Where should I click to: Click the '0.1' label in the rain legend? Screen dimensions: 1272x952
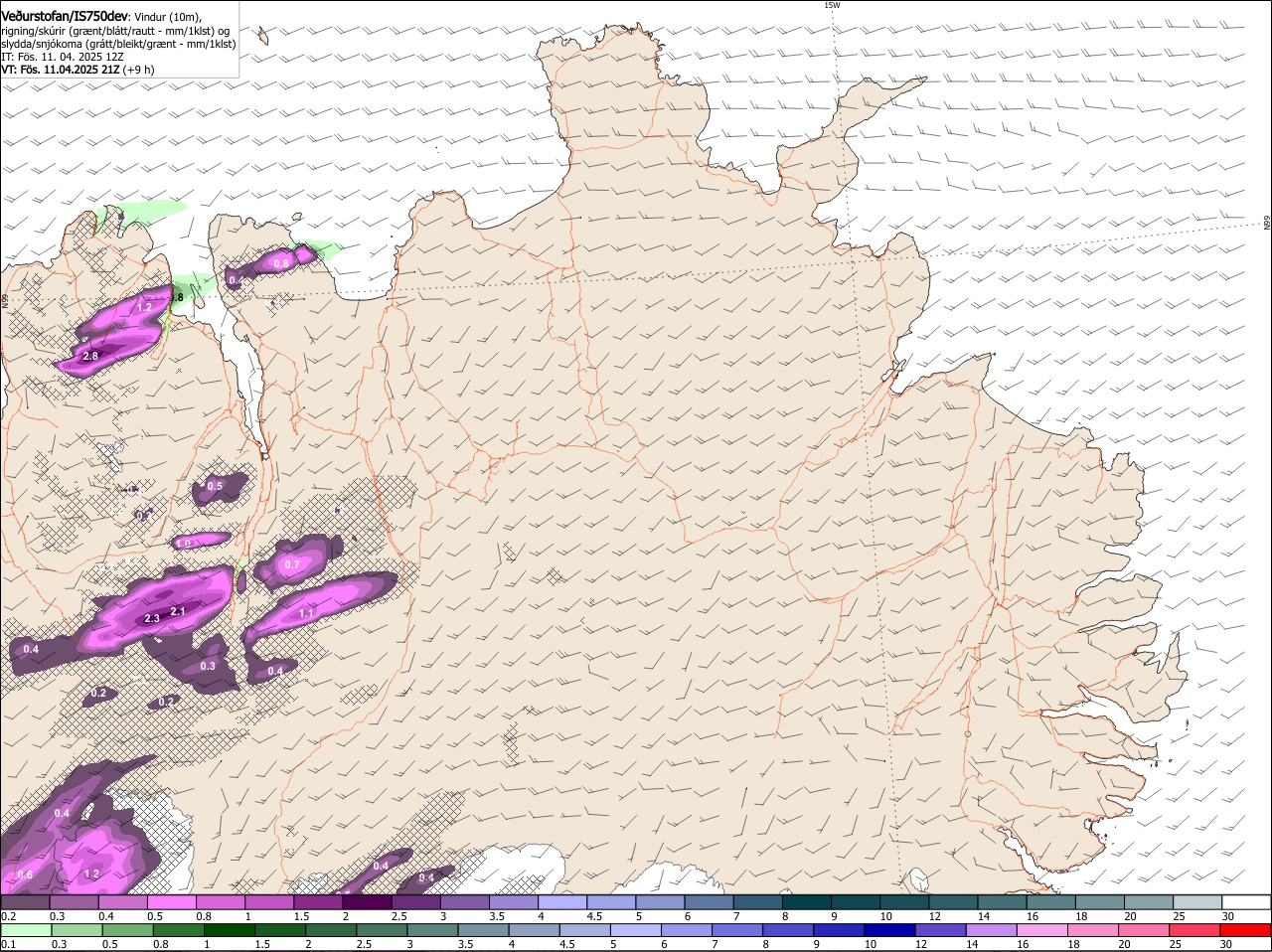pos(9,944)
